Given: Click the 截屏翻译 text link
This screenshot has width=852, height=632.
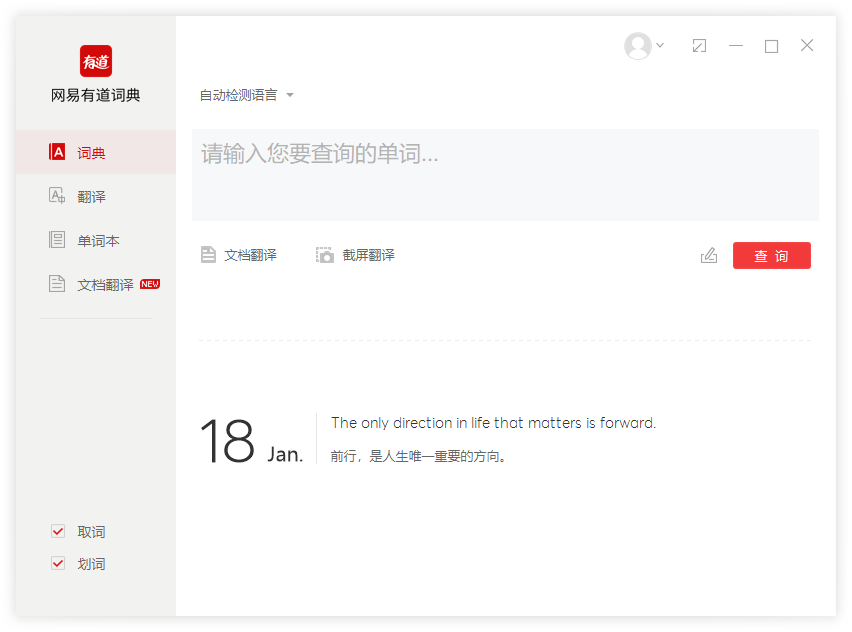Looking at the screenshot, I should 368,255.
